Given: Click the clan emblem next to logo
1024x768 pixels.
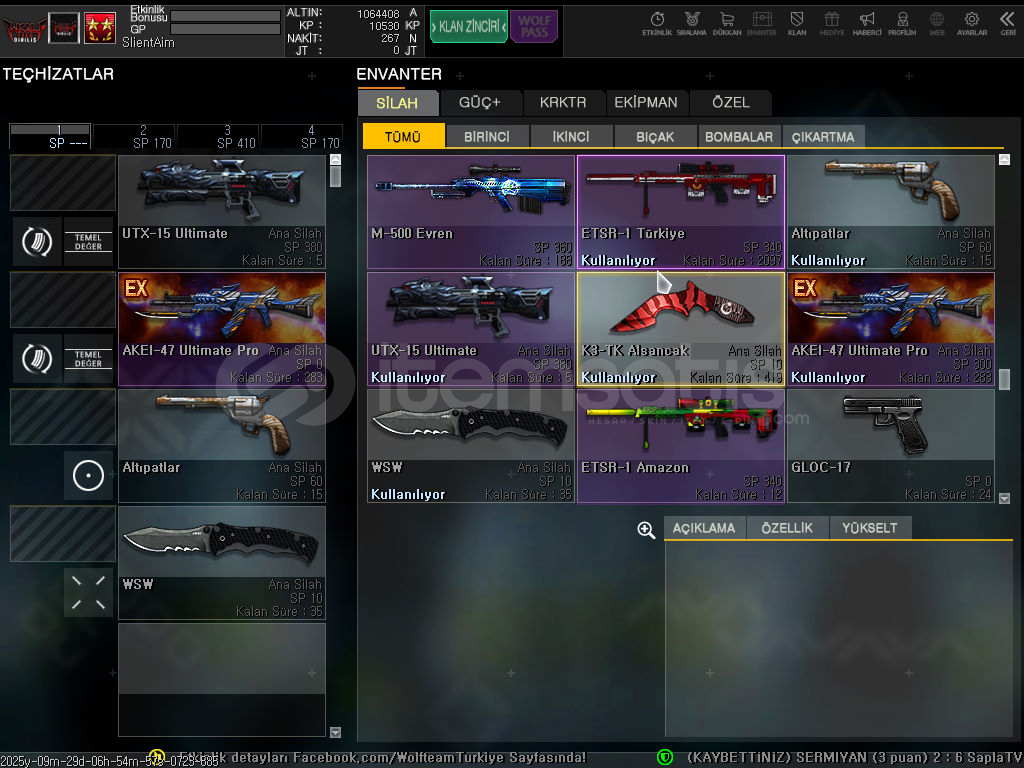Looking at the screenshot, I should (64, 28).
